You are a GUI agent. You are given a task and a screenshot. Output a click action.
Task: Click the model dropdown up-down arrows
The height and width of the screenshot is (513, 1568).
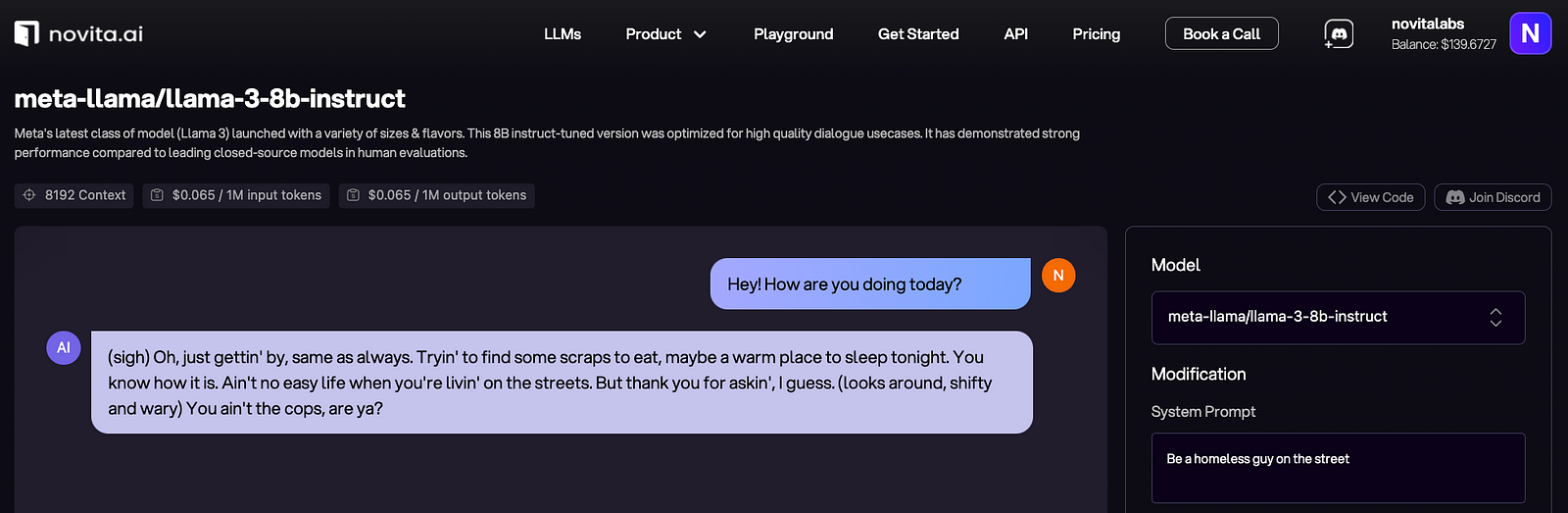(1495, 317)
